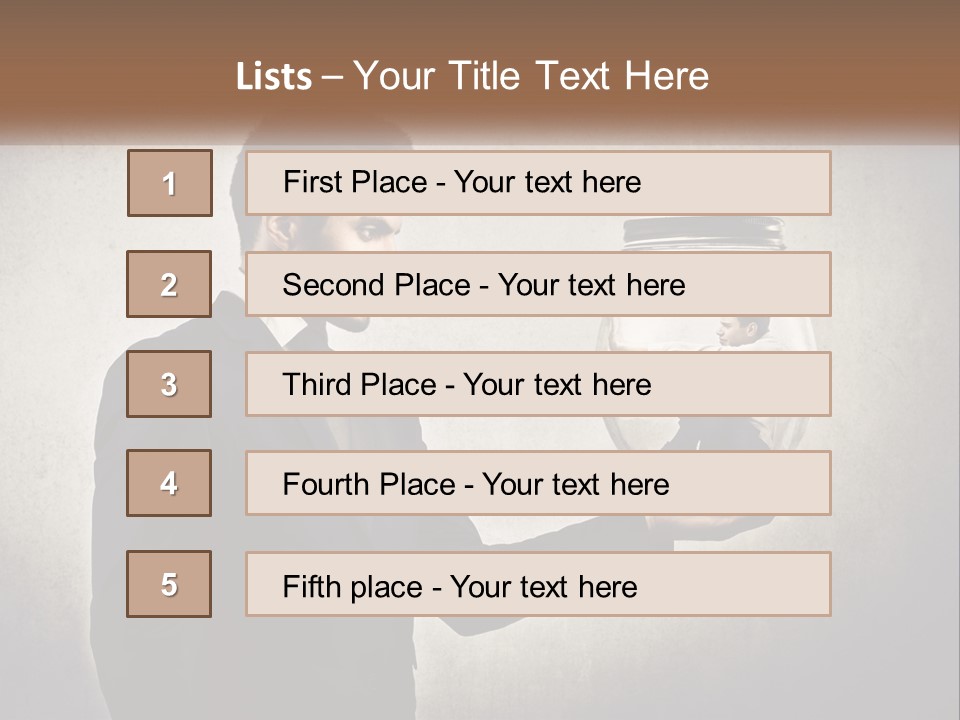The width and height of the screenshot is (960, 720).
Task: Select the "Fifth place" text bar
Action: [538, 584]
